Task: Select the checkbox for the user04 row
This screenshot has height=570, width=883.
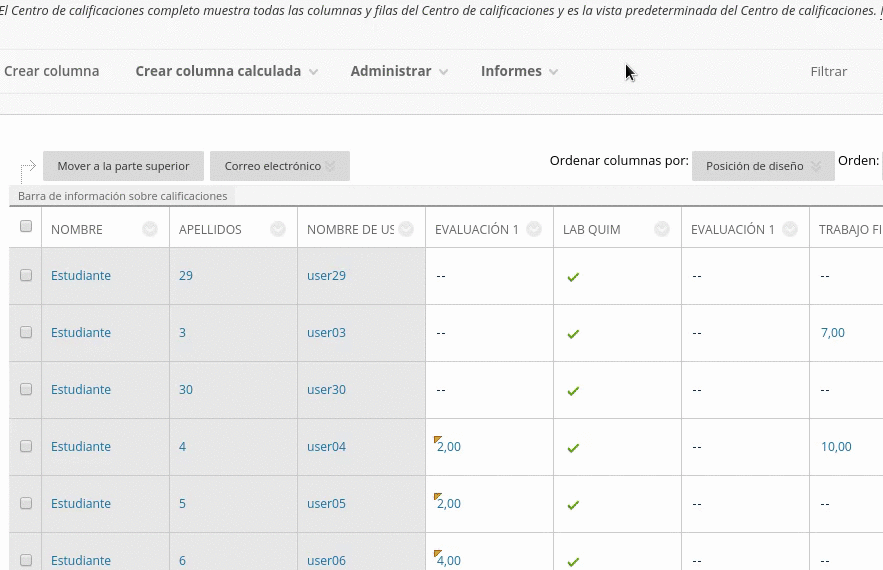Action: click(x=26, y=446)
